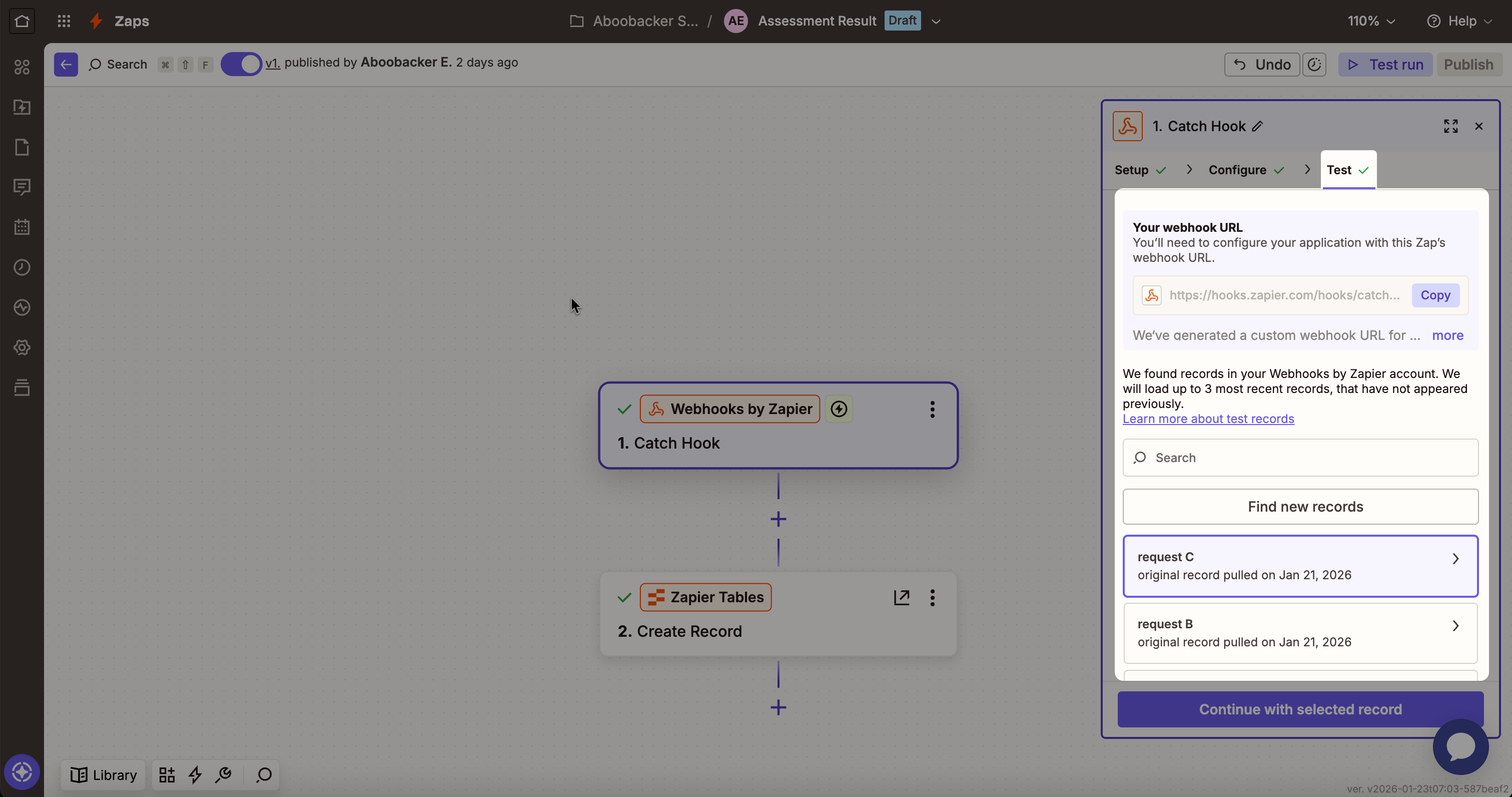
Task: Click the Zapier home icon
Action: point(22,21)
